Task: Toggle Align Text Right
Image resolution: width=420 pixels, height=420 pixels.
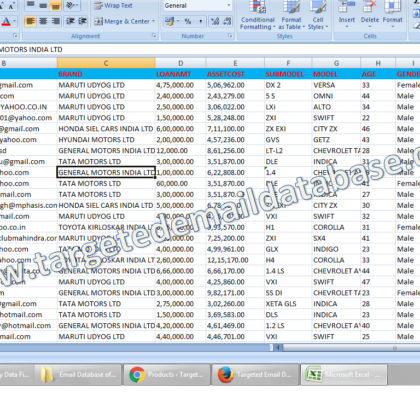Action: (x=55, y=21)
